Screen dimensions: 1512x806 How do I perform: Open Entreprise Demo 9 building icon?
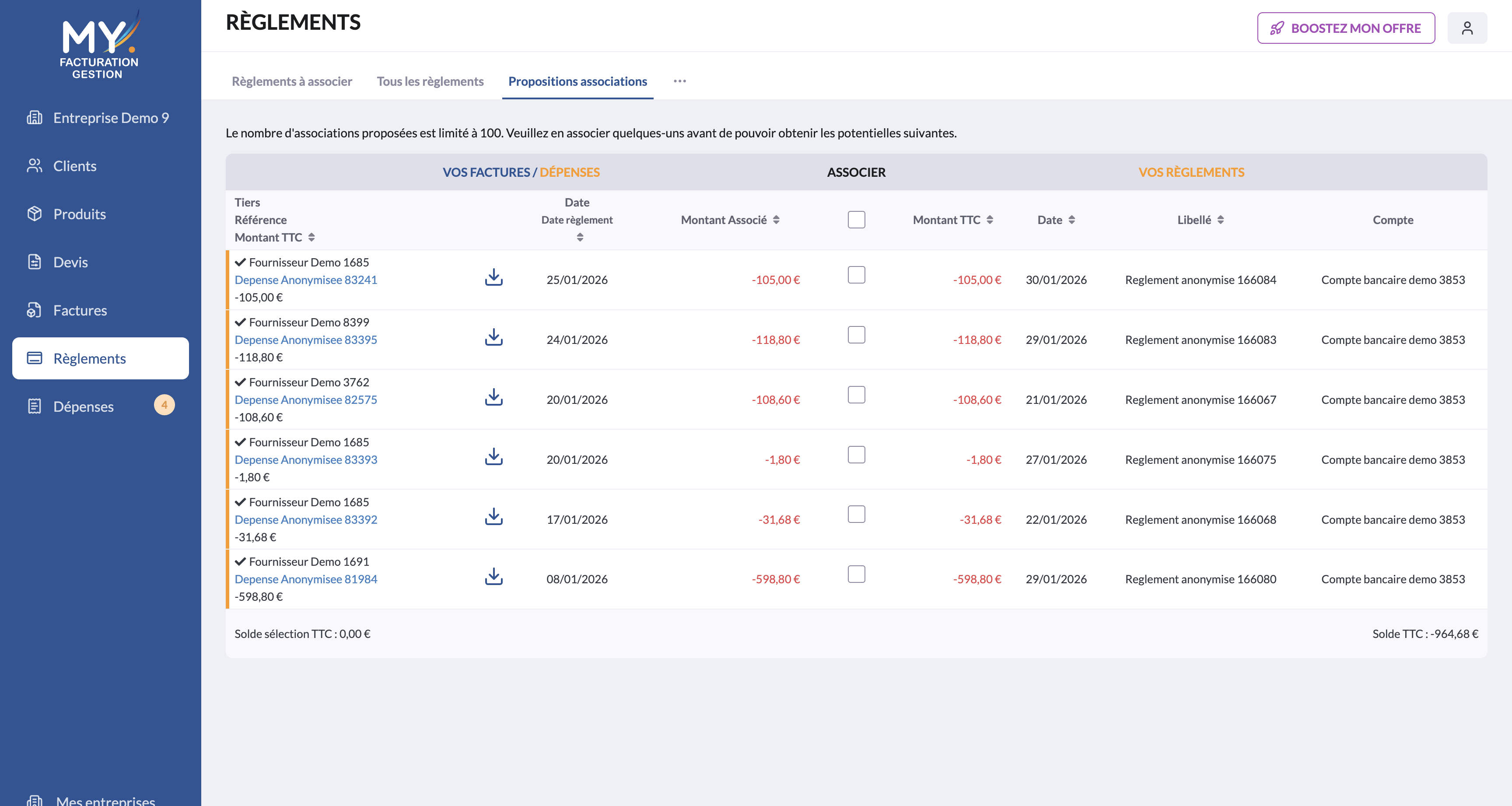pyautogui.click(x=35, y=117)
